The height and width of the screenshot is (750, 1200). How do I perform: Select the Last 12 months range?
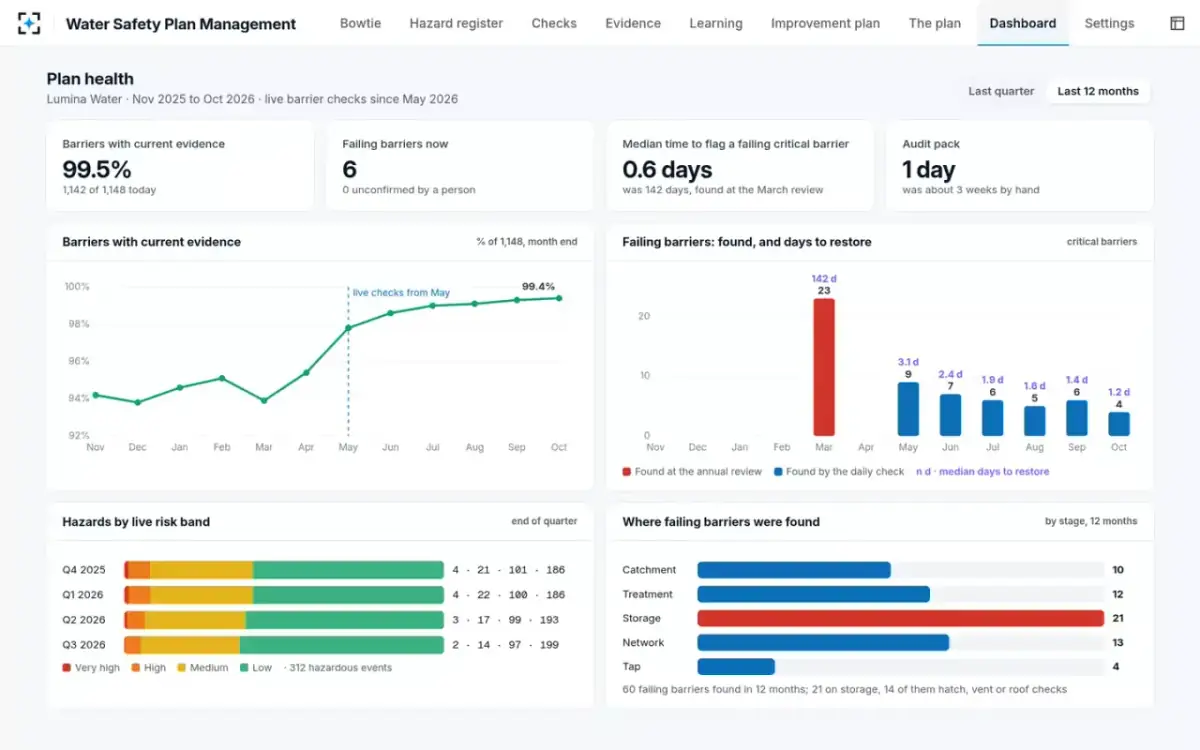pos(1098,91)
